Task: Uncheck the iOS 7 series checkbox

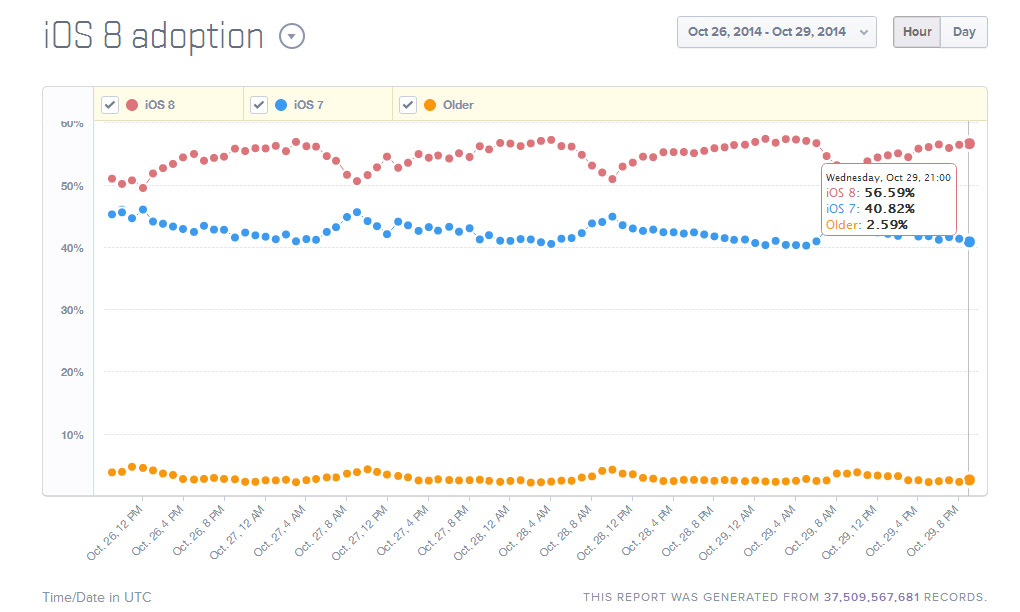Action: pyautogui.click(x=259, y=105)
